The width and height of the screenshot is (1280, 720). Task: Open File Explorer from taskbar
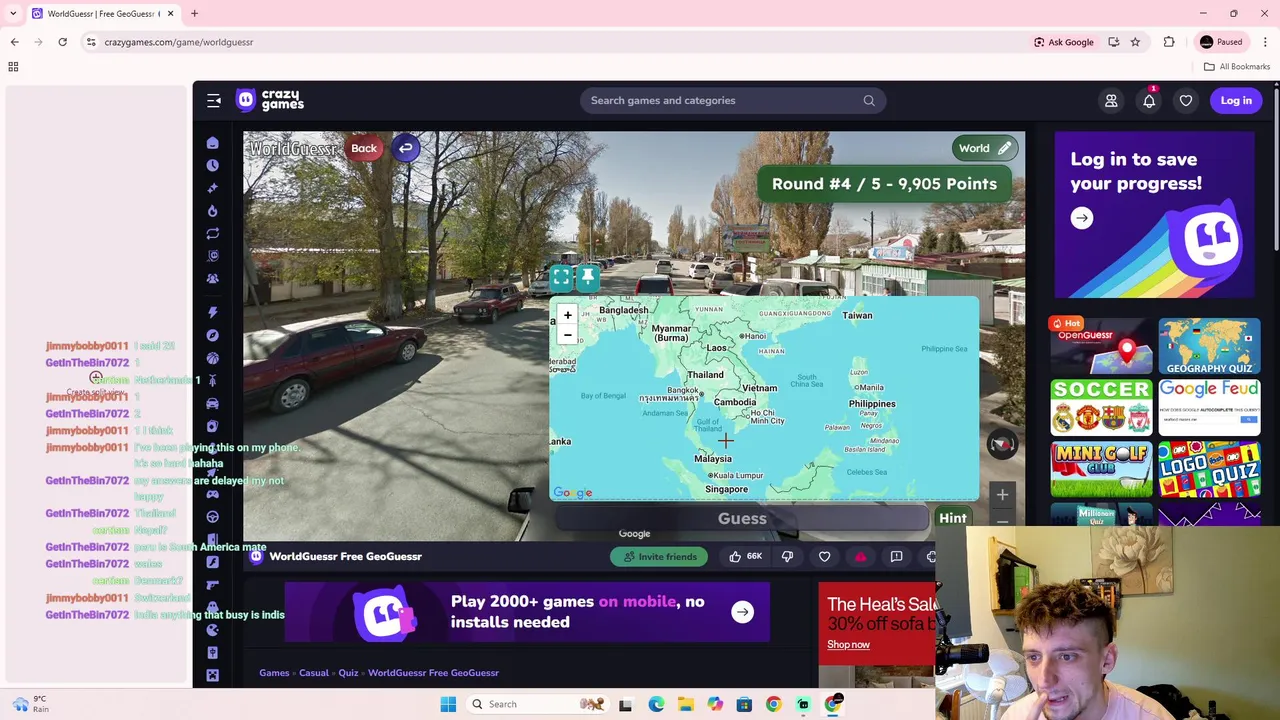point(686,704)
